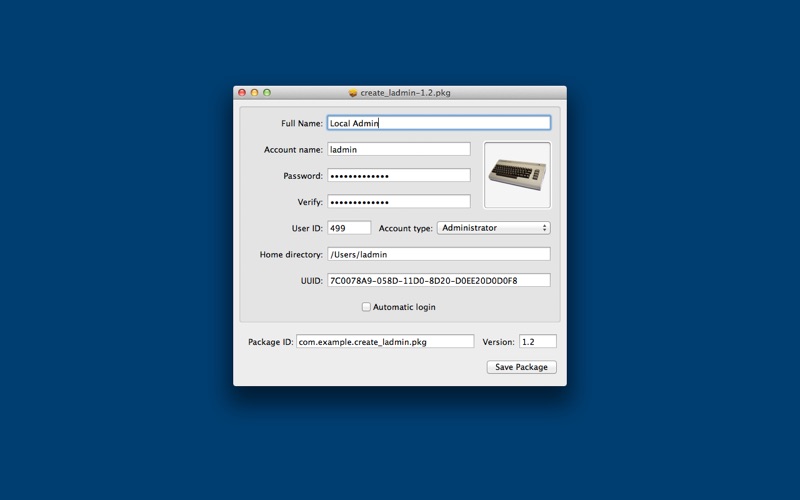The height and width of the screenshot is (500, 800).
Task: Open the Account type dropdown
Action: tap(493, 228)
